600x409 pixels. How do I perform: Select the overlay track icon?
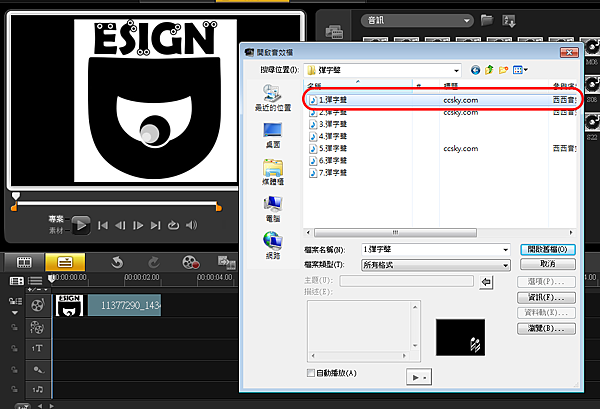tap(38, 328)
